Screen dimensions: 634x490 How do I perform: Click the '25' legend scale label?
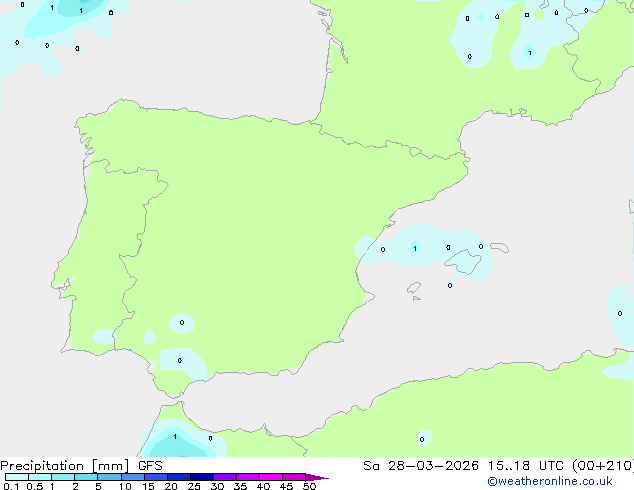(x=194, y=486)
